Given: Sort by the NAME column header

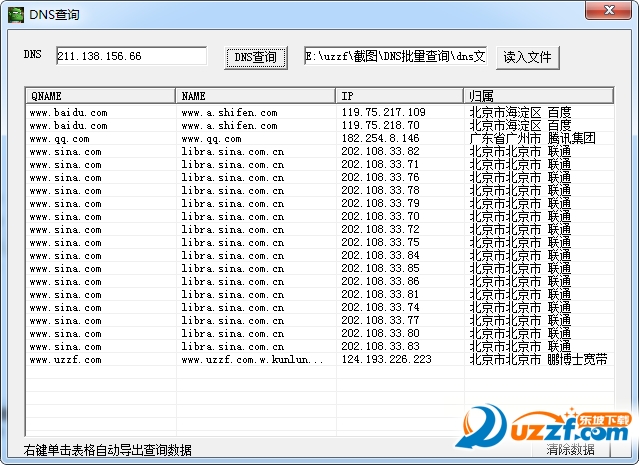Looking at the screenshot, I should [256, 96].
